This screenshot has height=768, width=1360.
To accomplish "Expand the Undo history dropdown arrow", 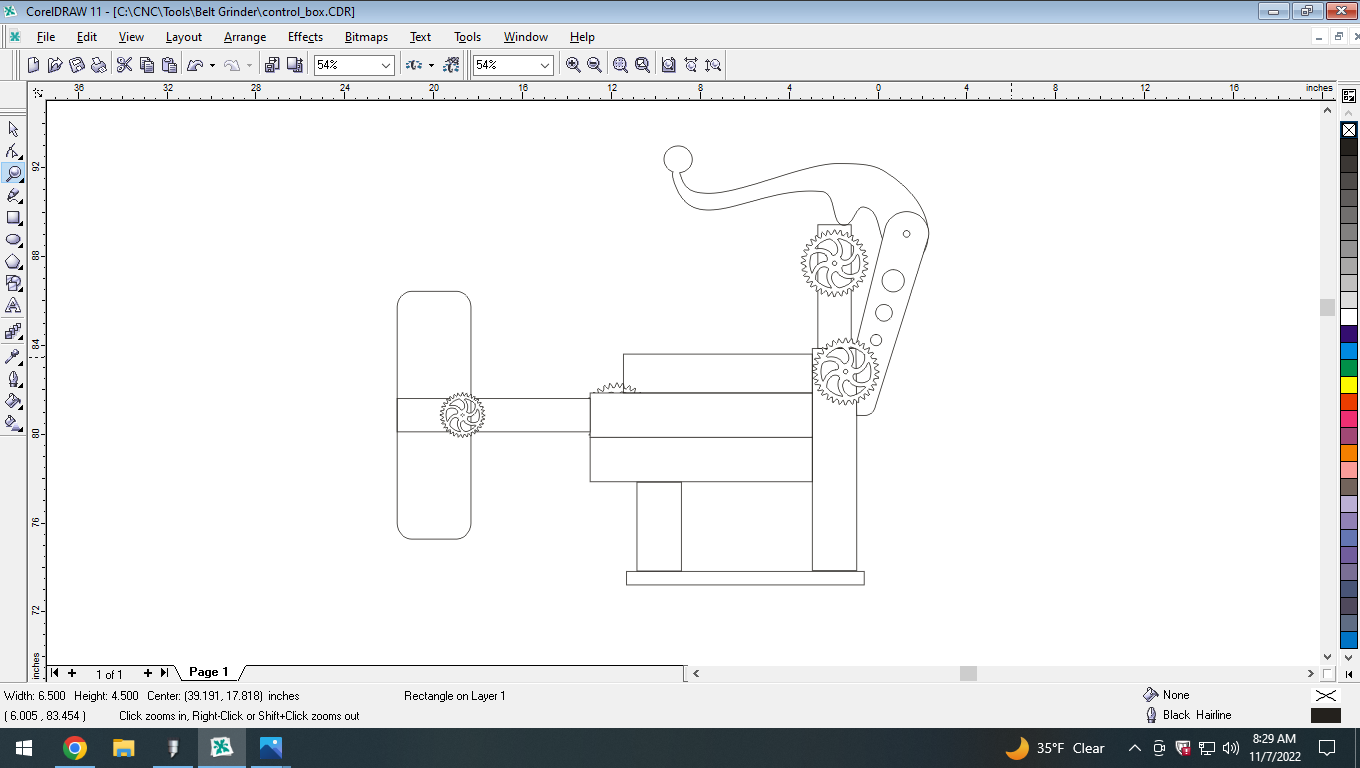I will coord(211,63).
